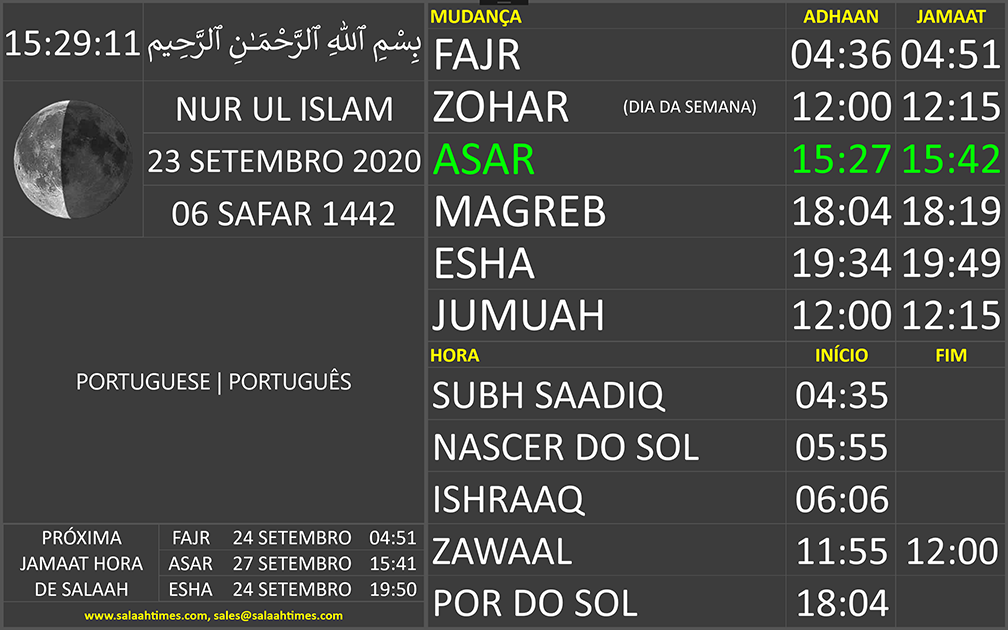Click the PORTUGUESE | PORTUGUÊS language label
Viewport: 1008px width, 630px height.
214,382
